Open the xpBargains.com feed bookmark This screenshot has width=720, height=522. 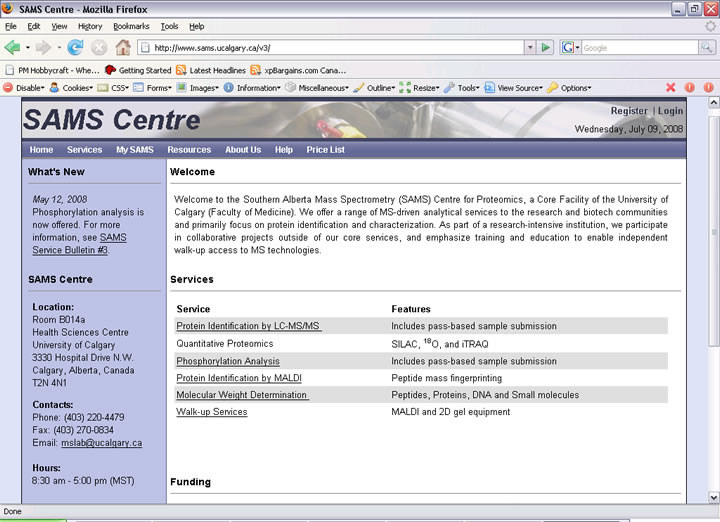(x=298, y=70)
